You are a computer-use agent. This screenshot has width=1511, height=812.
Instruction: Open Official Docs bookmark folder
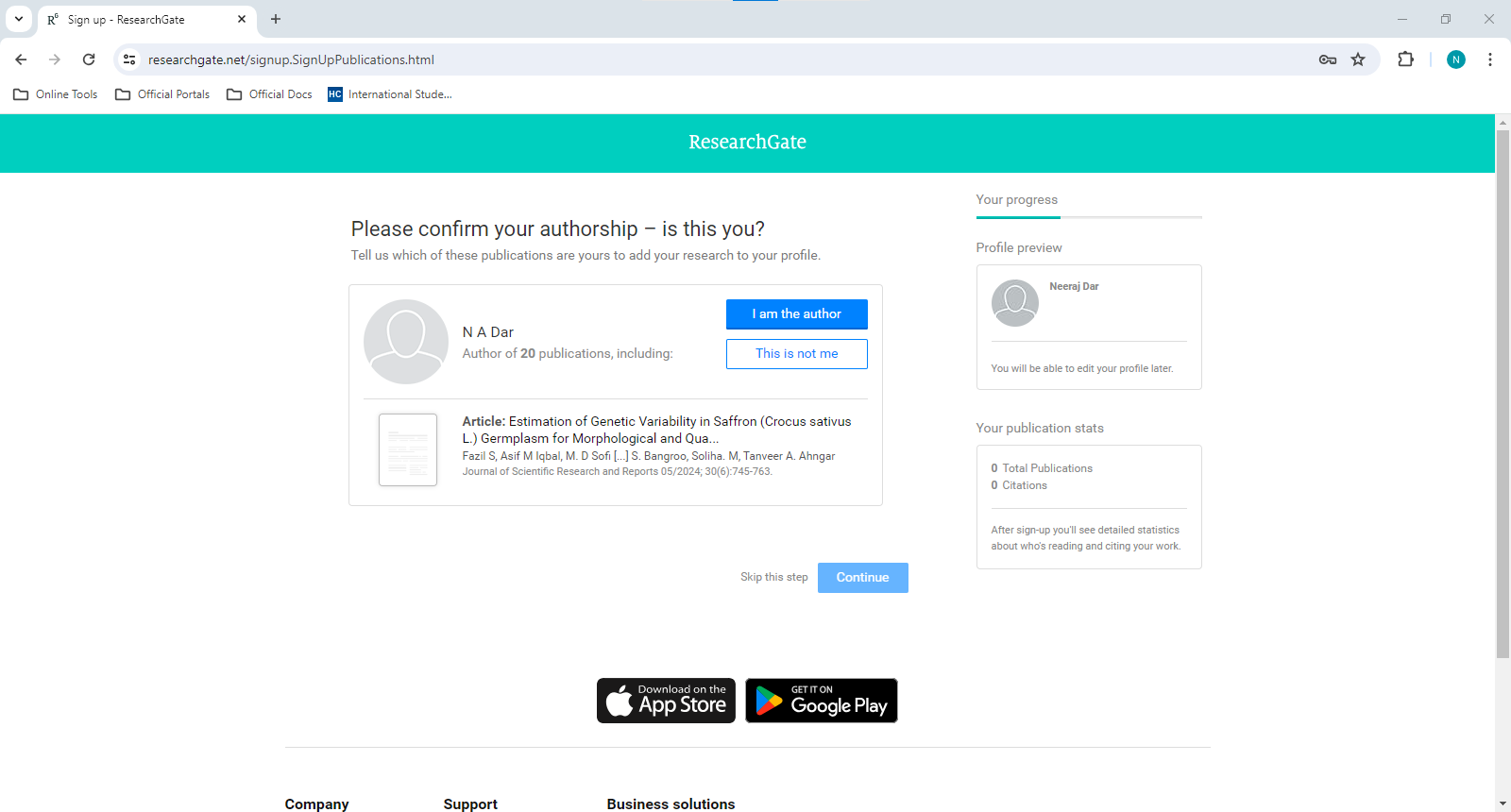coord(270,94)
